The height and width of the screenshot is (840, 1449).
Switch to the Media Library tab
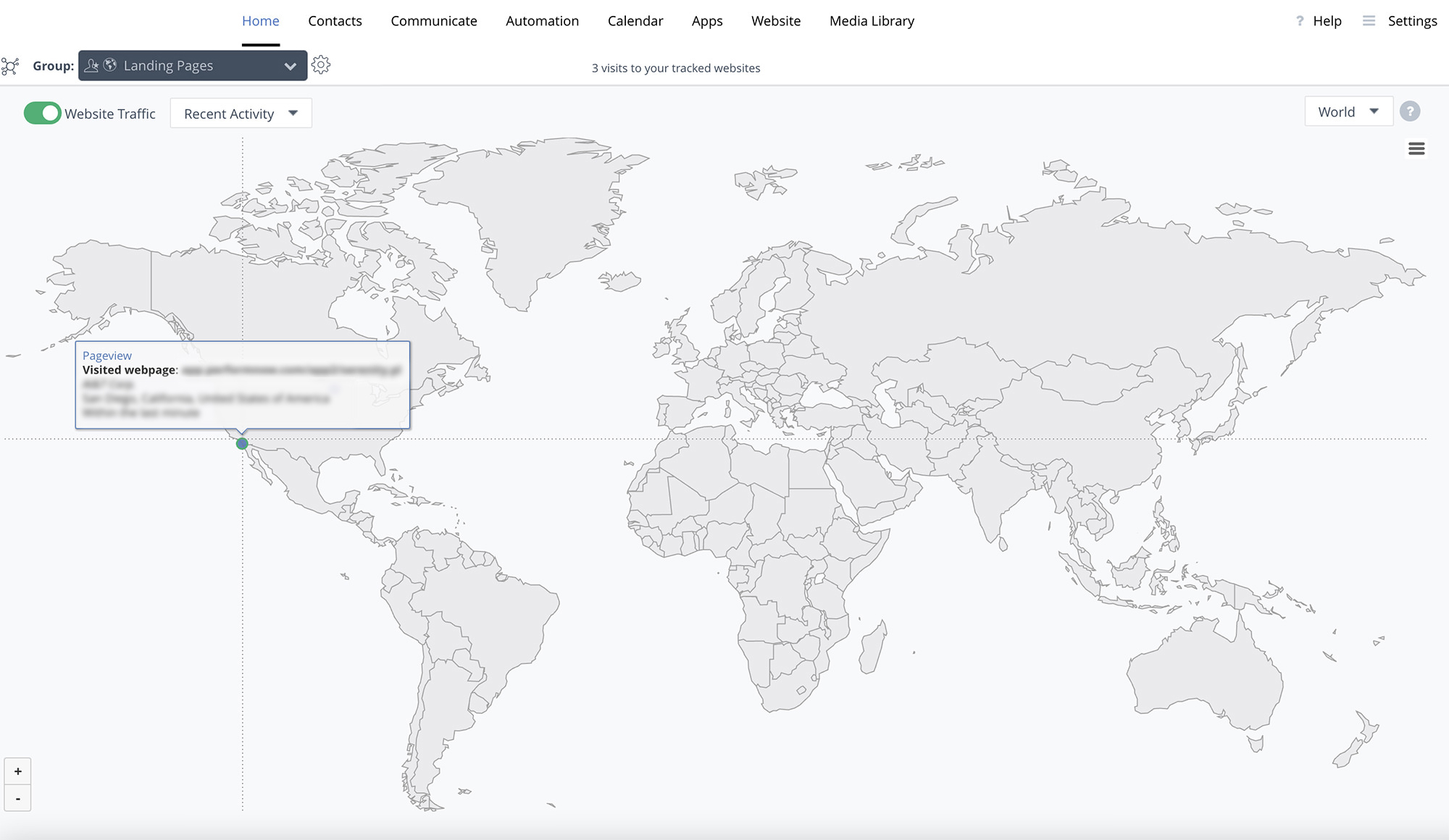[872, 21]
